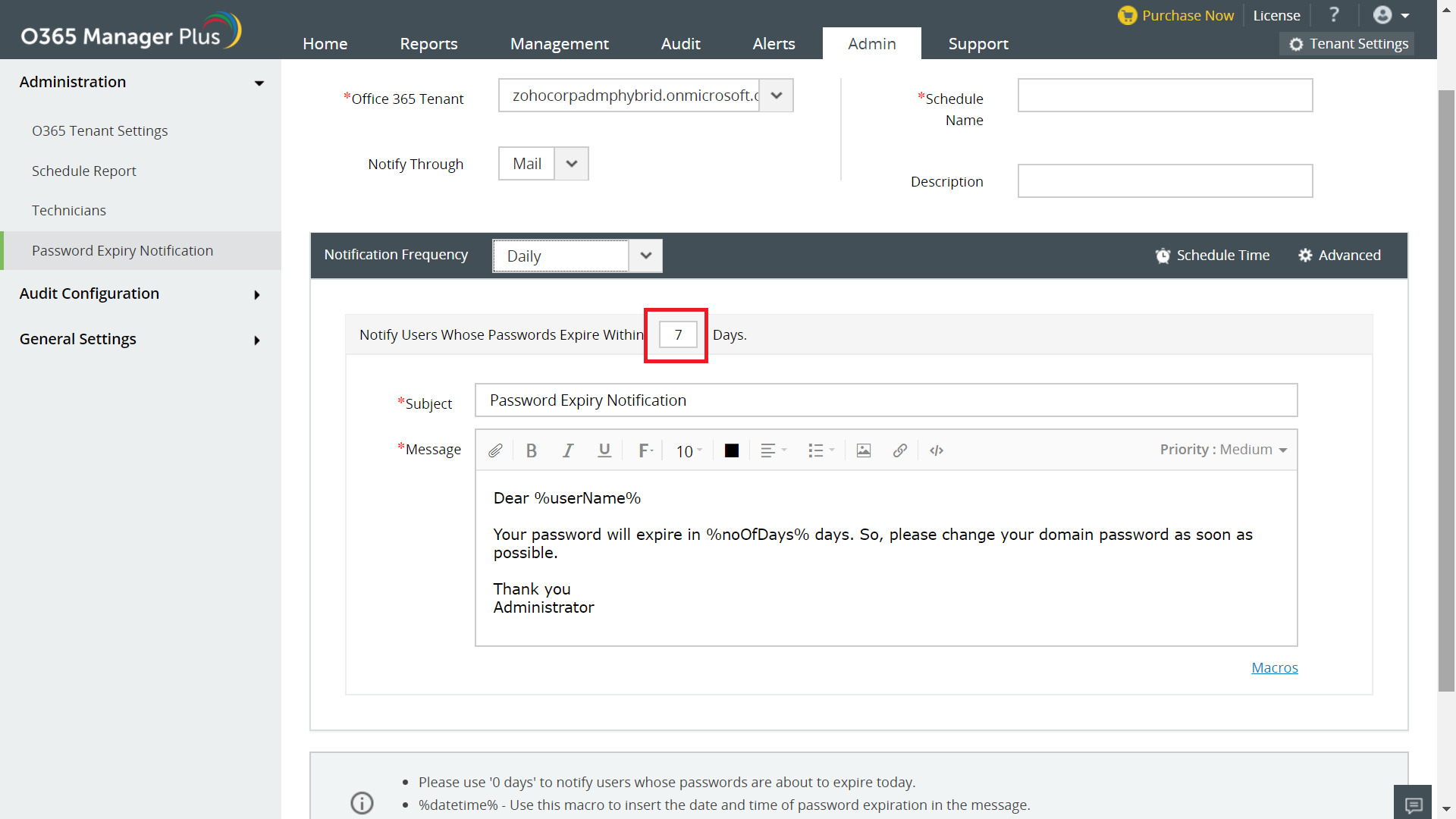
Task: Open the help question mark icon
Action: pyautogui.click(x=1334, y=15)
